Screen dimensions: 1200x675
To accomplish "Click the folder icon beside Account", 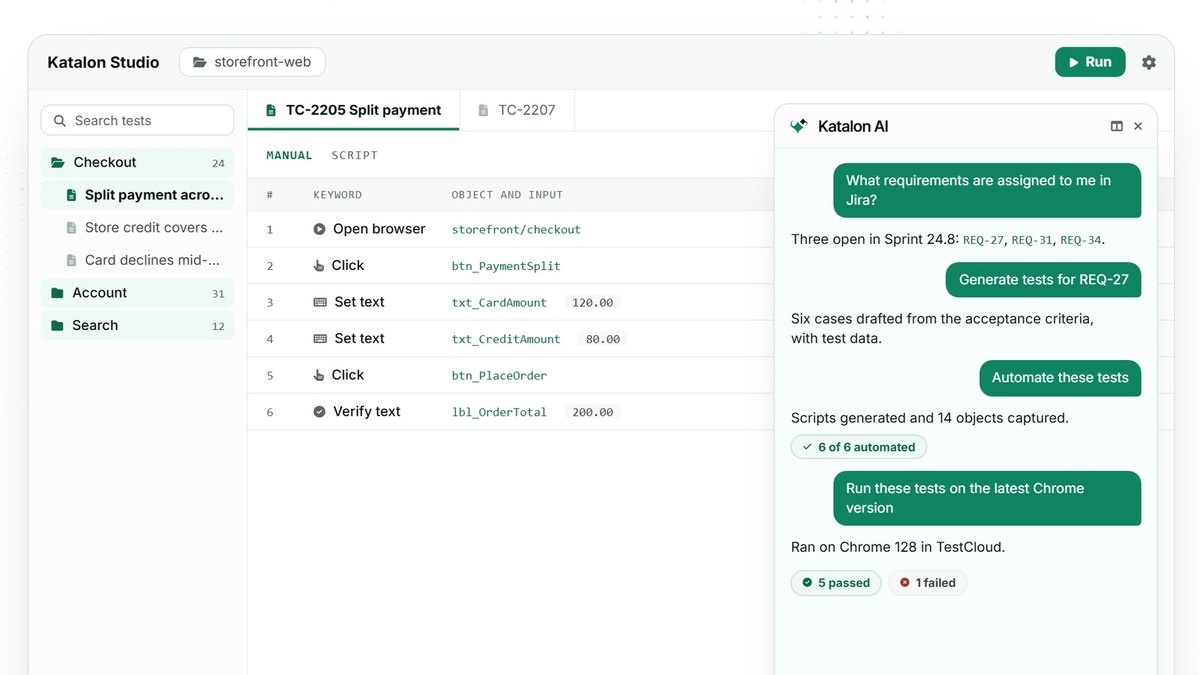I will tap(57, 293).
